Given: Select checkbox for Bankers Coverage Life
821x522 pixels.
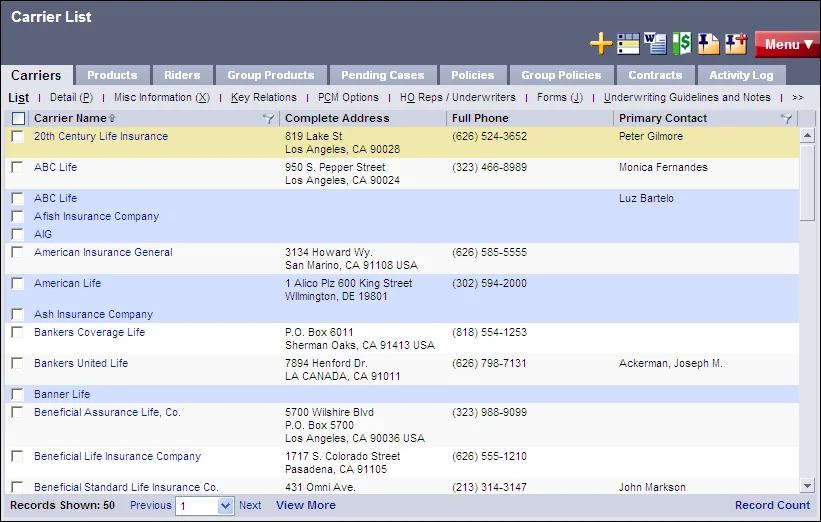Looking at the screenshot, I should (x=17, y=332).
